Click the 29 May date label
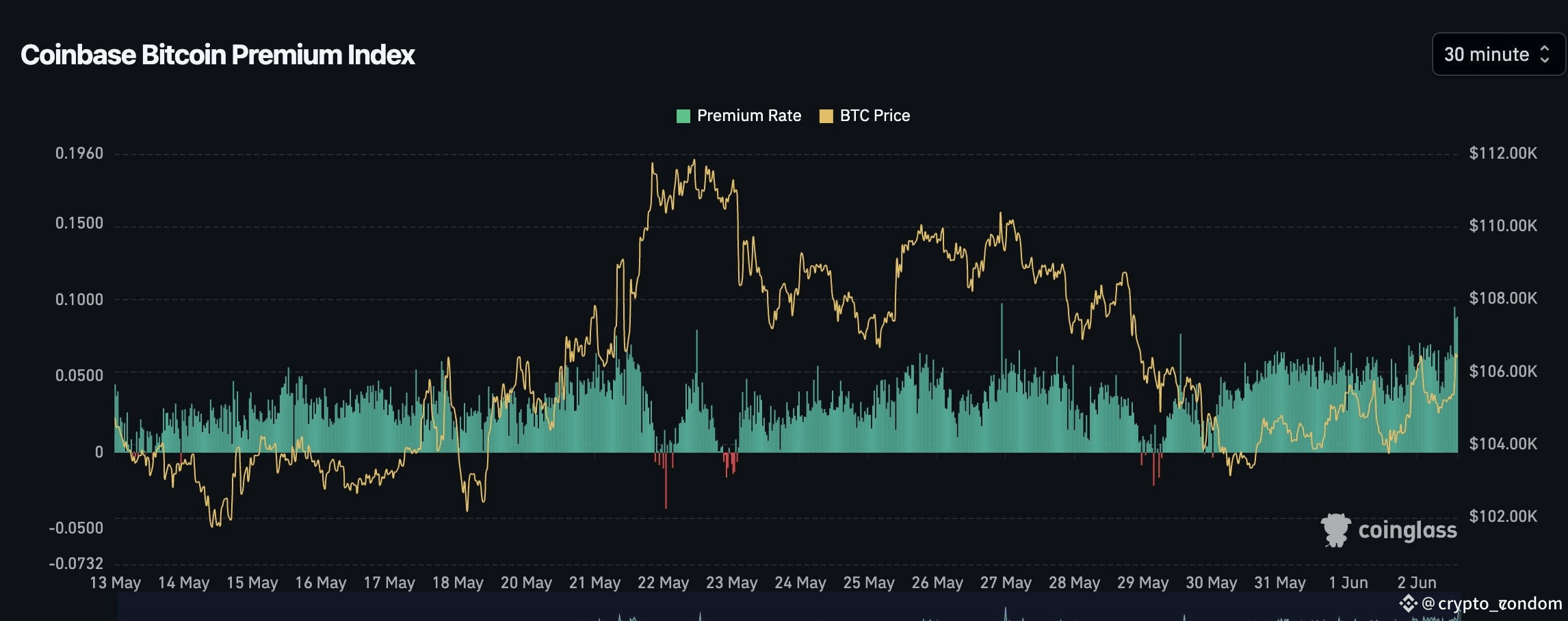 (1142, 583)
